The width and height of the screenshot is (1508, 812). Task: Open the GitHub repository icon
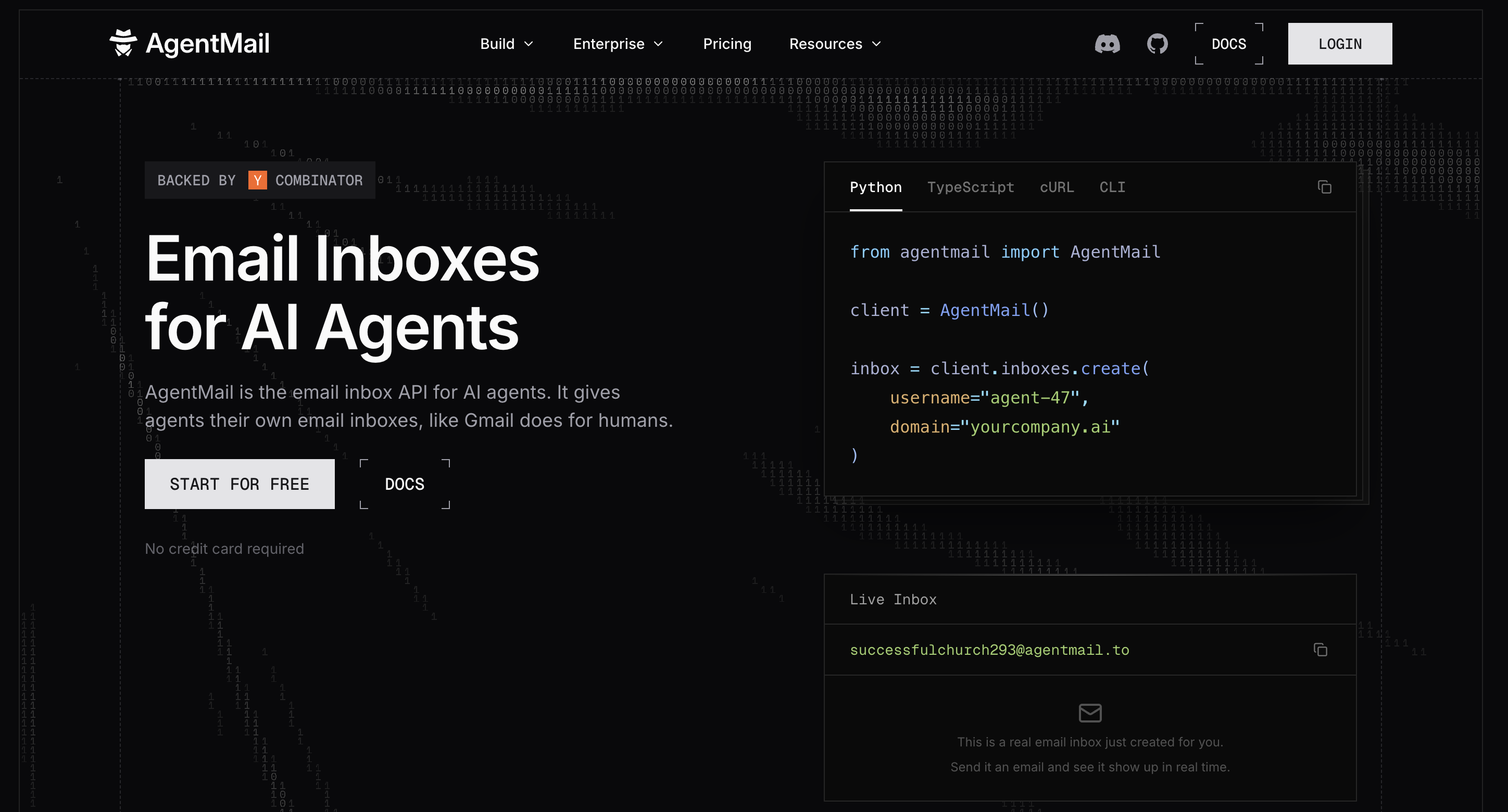pyautogui.click(x=1158, y=44)
